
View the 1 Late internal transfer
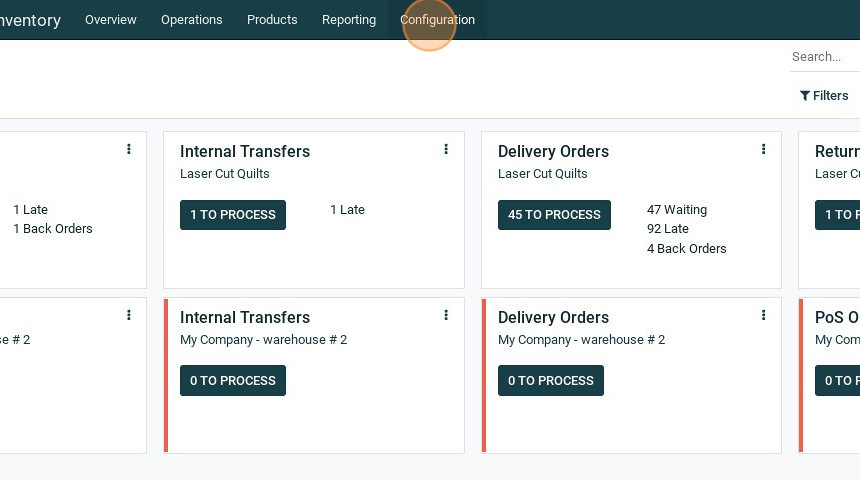click(347, 210)
